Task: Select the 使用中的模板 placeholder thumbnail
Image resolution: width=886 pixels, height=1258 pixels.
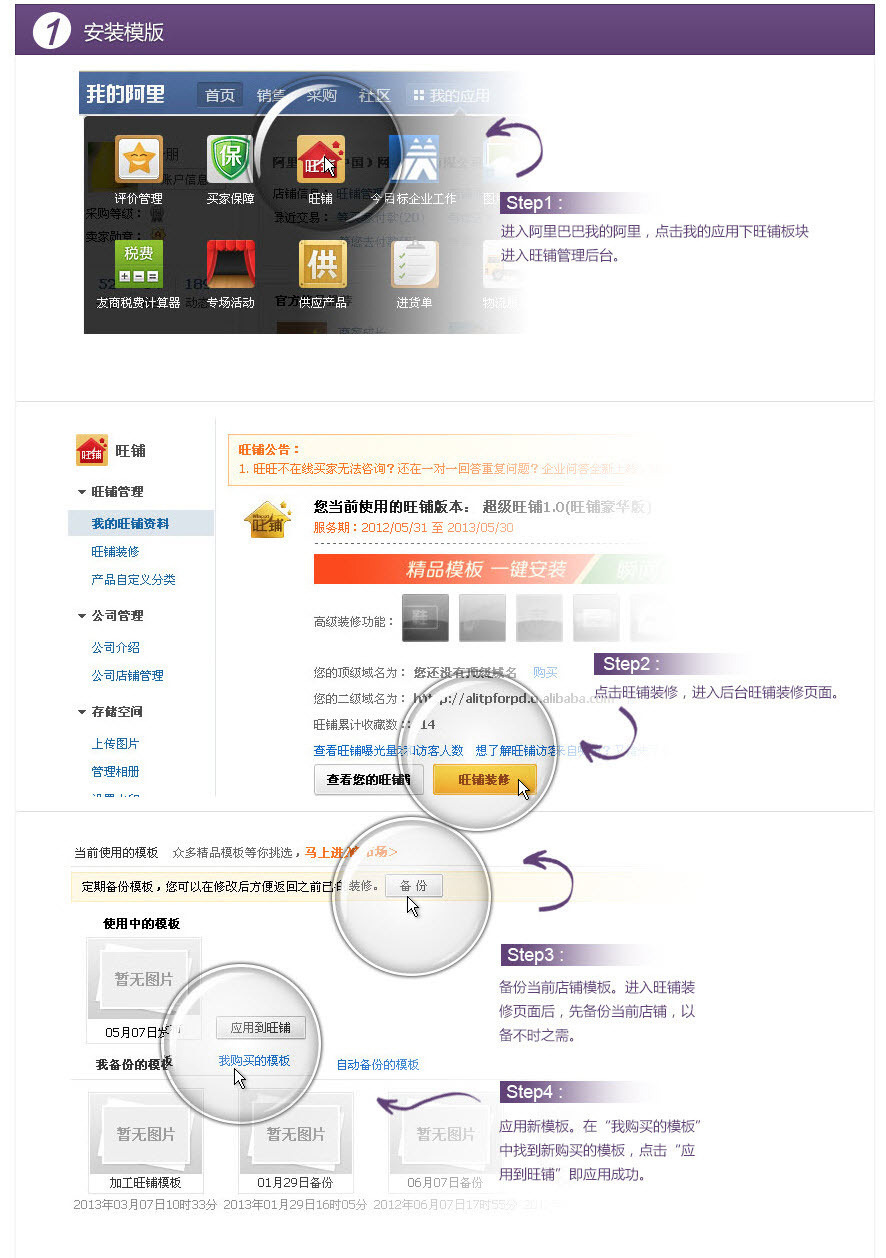Action: [x=144, y=979]
